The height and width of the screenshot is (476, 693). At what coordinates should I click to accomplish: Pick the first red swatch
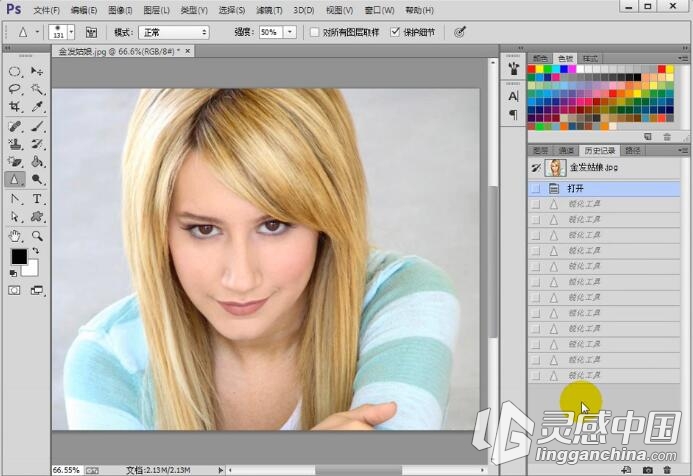tap(532, 69)
